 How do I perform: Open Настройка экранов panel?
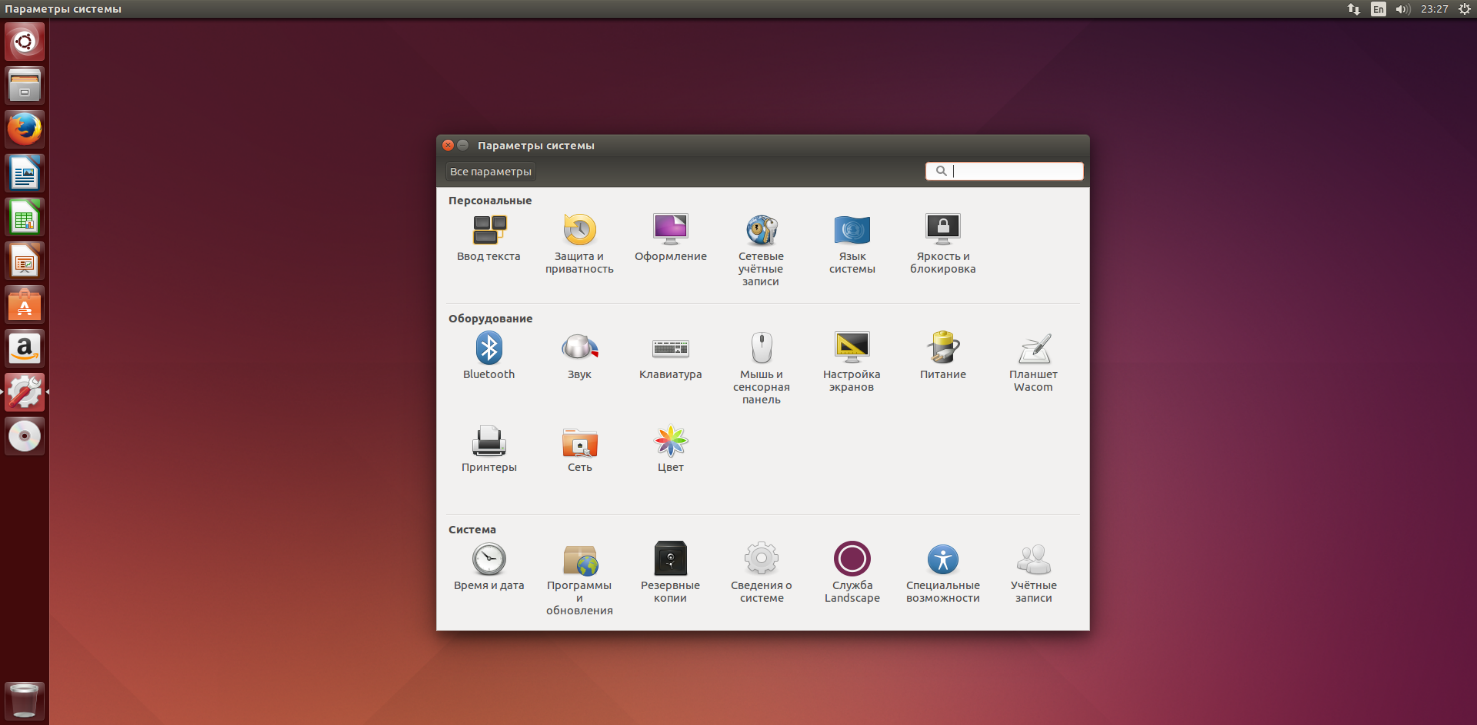(x=852, y=363)
